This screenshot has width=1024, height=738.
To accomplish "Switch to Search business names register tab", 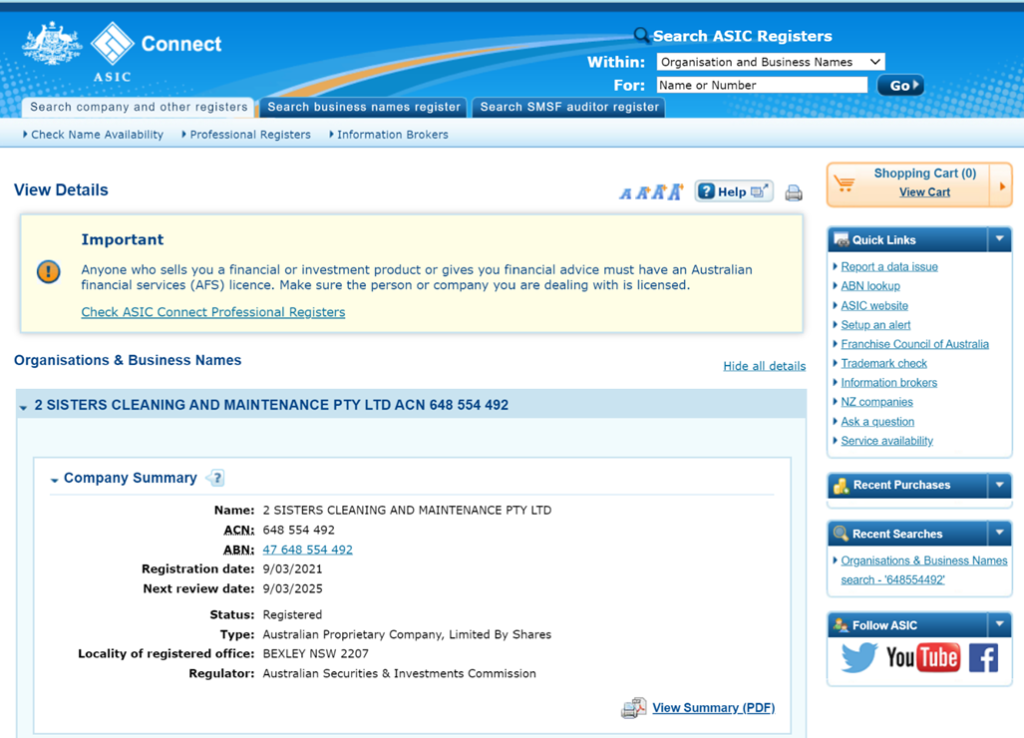I will click(x=364, y=107).
